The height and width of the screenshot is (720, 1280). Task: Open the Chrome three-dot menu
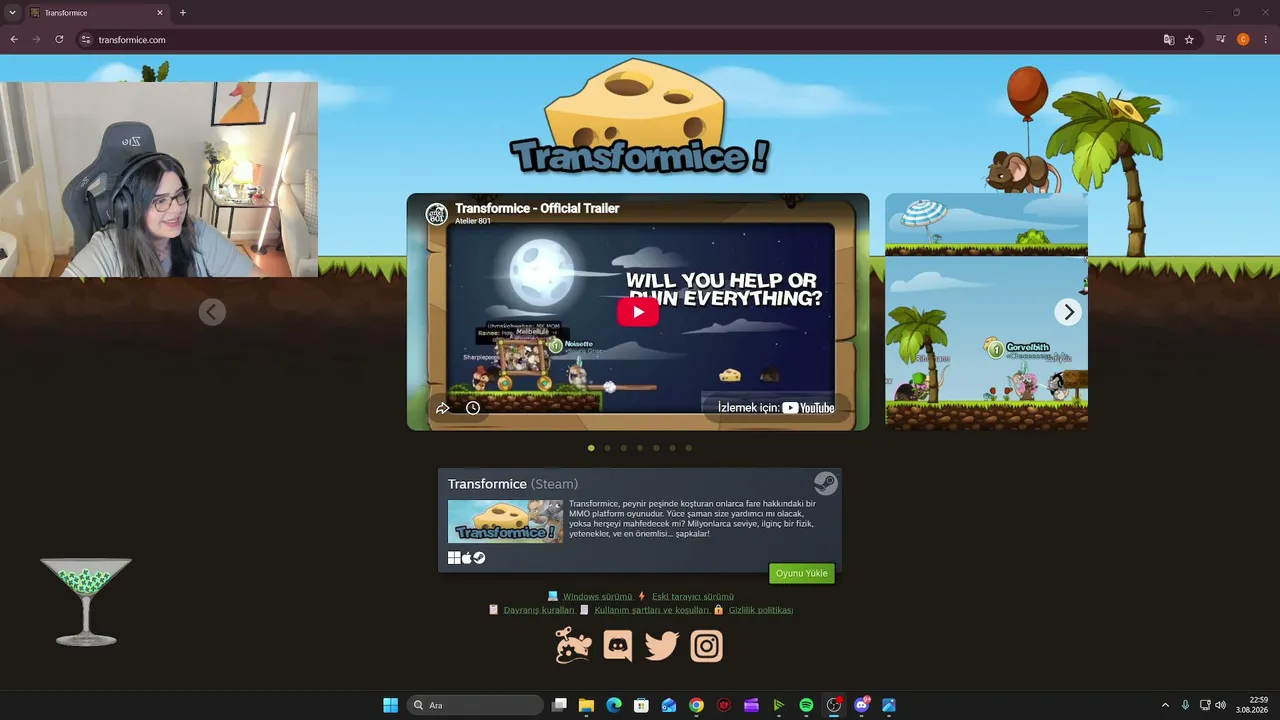(x=1266, y=40)
